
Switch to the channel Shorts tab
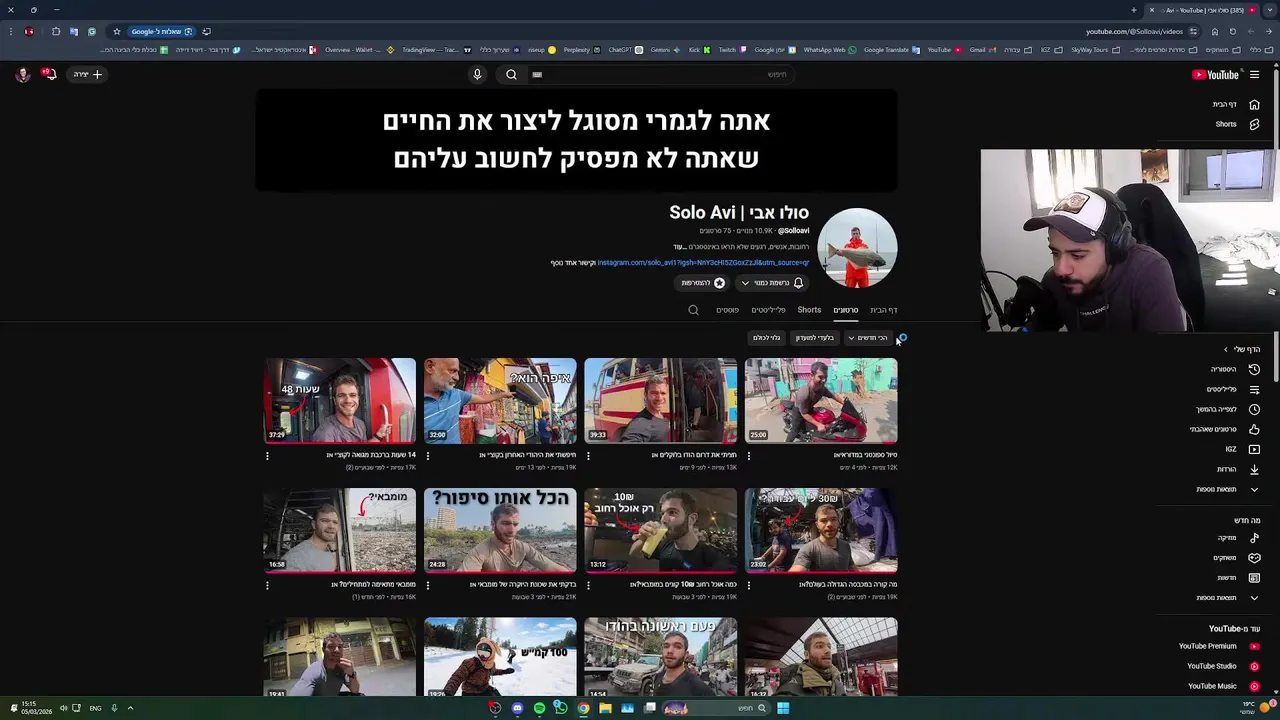coord(809,310)
